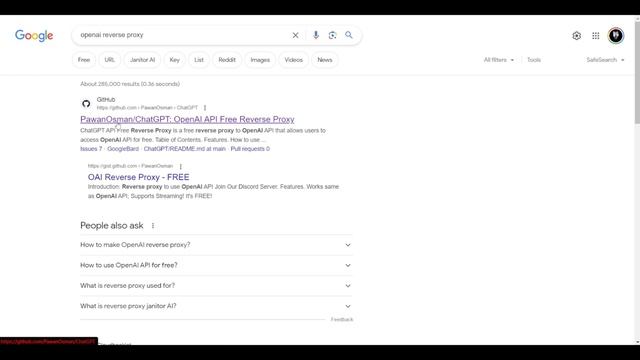Filter results with the Free chip
640x360 pixels.
point(84,60)
